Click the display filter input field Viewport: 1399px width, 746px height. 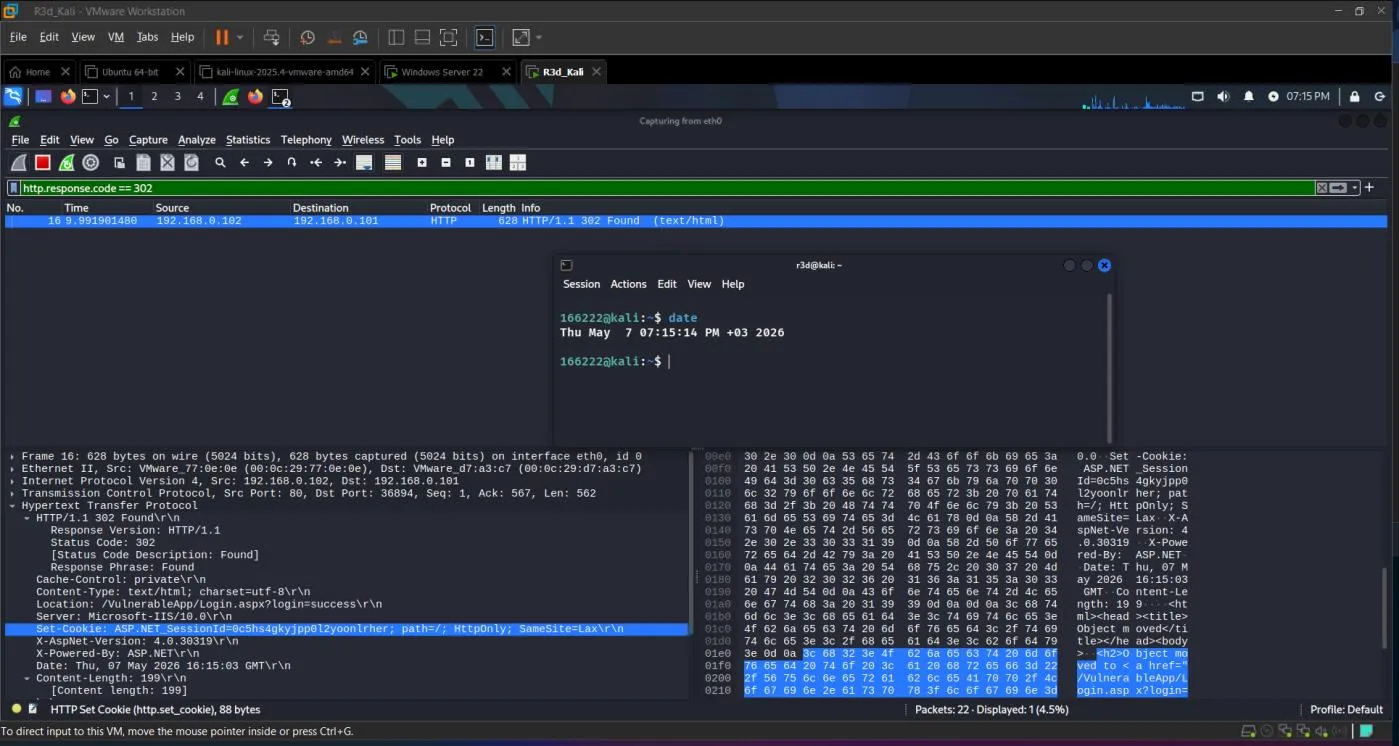click(x=665, y=188)
